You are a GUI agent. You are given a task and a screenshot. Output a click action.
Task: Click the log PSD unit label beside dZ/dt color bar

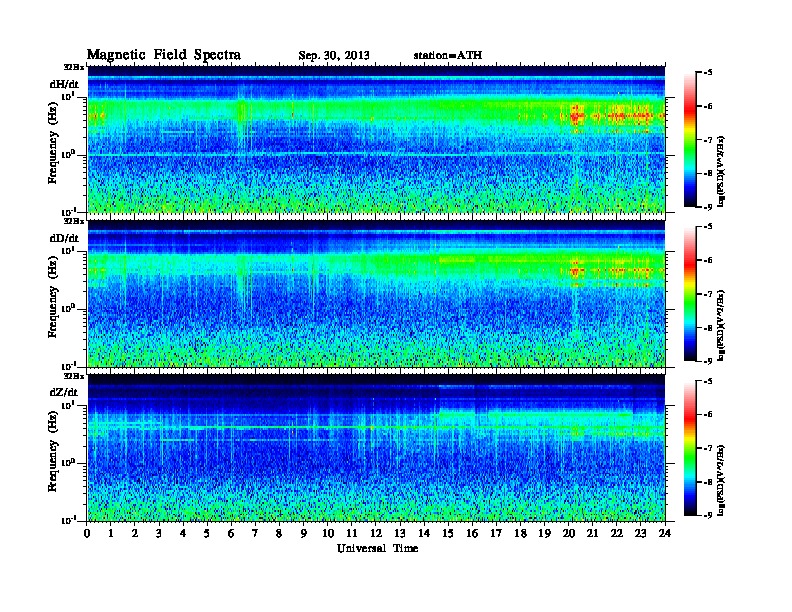[x=722, y=480]
